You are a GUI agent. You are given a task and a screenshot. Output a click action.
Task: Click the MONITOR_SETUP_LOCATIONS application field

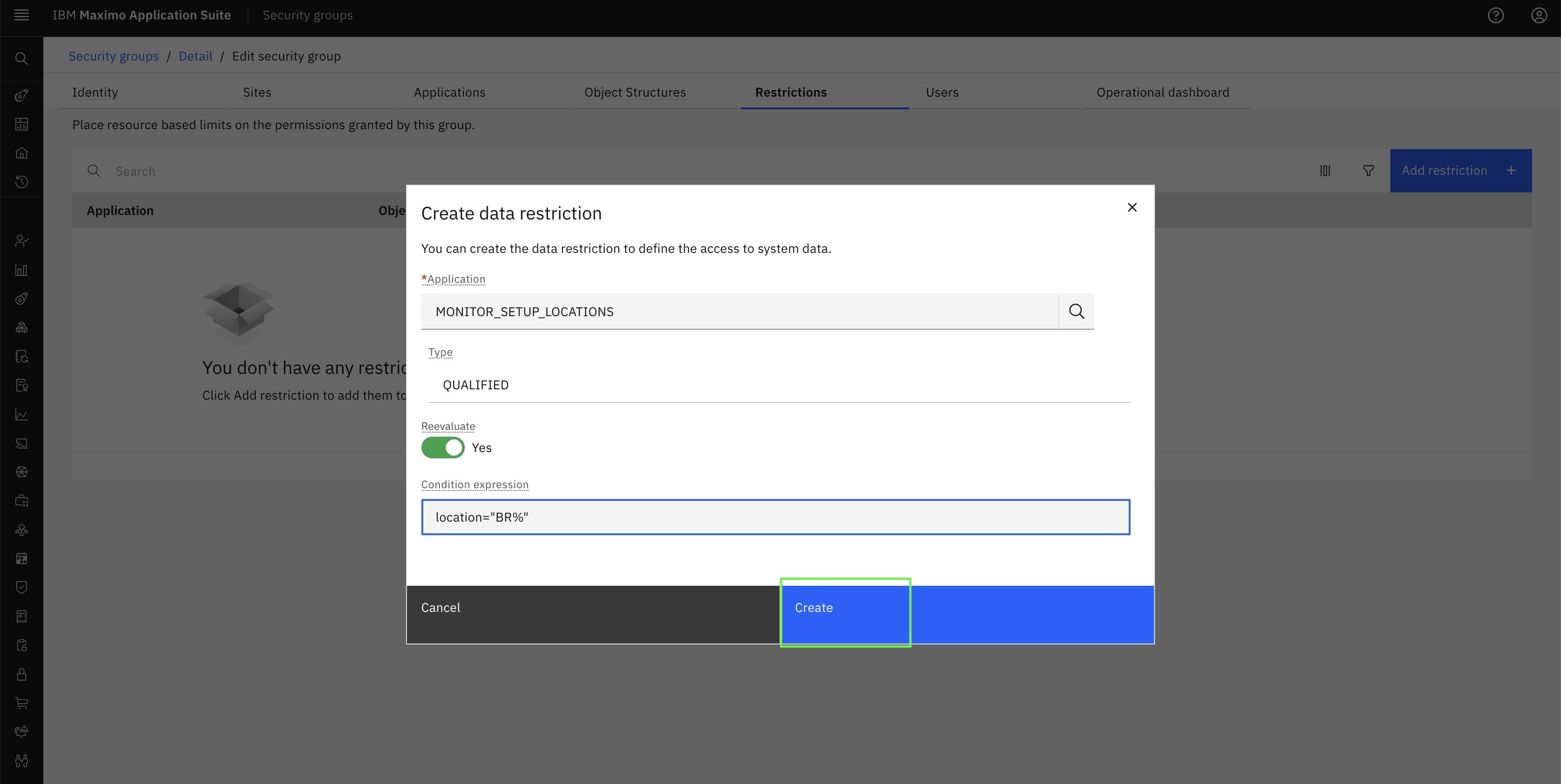(740, 312)
